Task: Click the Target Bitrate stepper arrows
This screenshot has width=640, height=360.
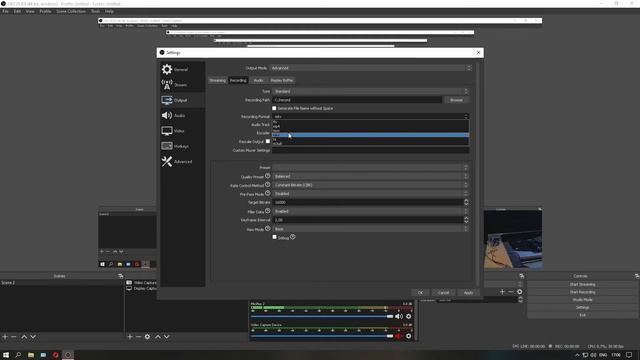Action: tap(466, 202)
